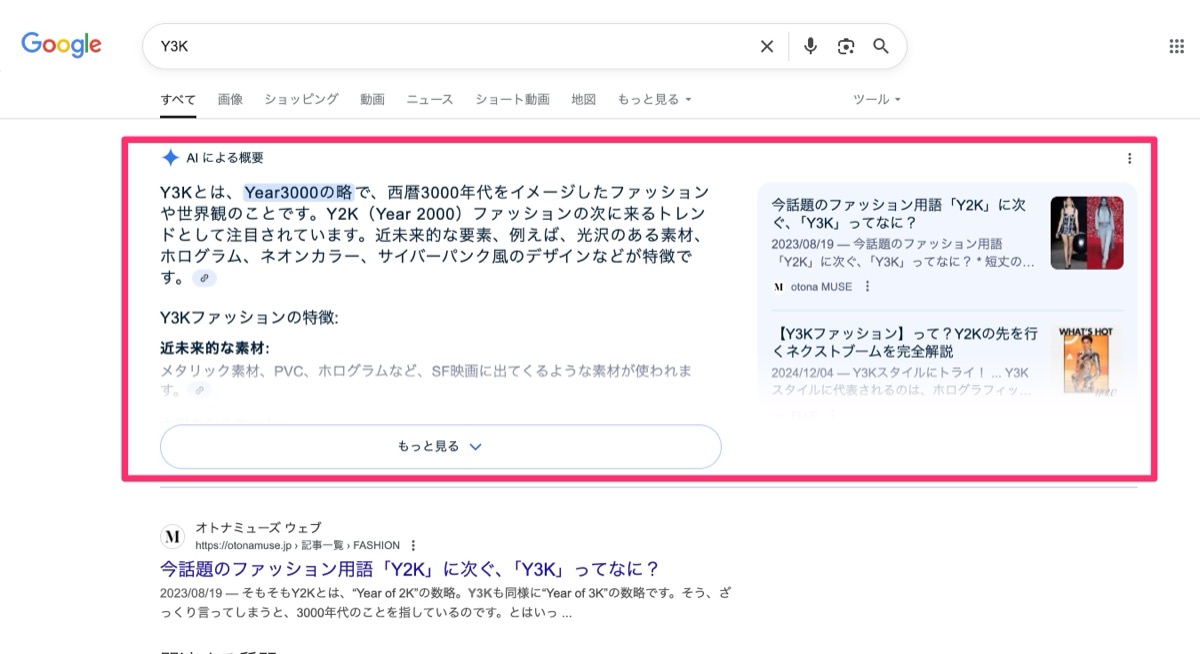Click the 2023/08/19 date in first result snippet
Viewport: 1200px width, 654px height.
191,593
